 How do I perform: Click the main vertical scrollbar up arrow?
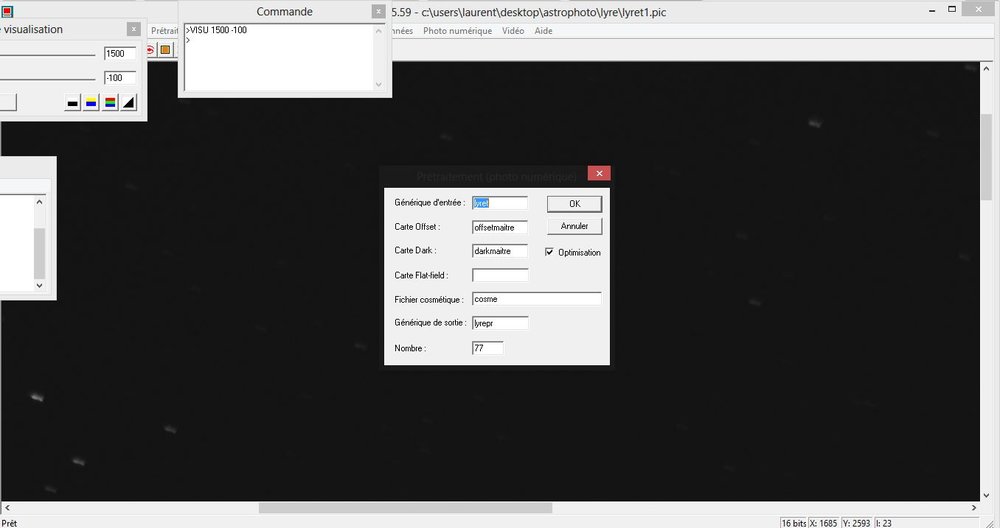(x=987, y=68)
